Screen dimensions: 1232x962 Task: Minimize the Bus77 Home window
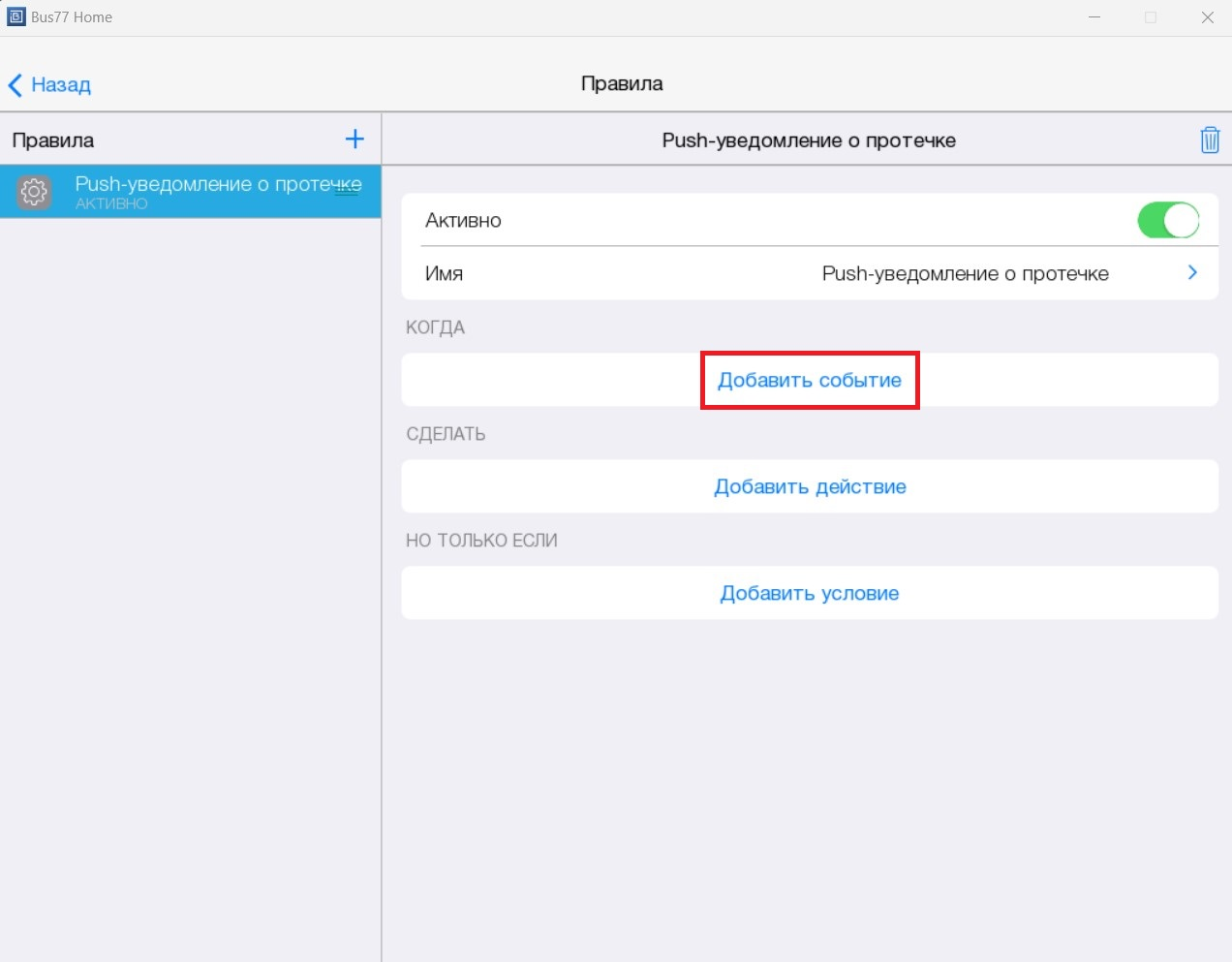point(1094,17)
